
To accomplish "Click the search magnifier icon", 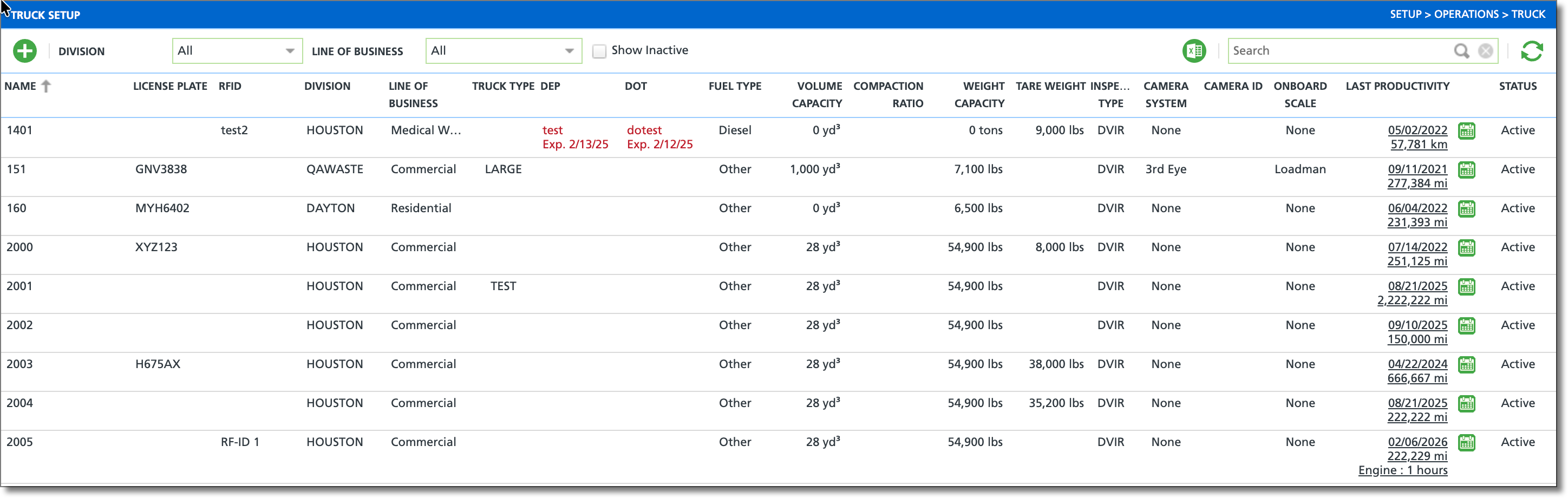I will click(1461, 51).
